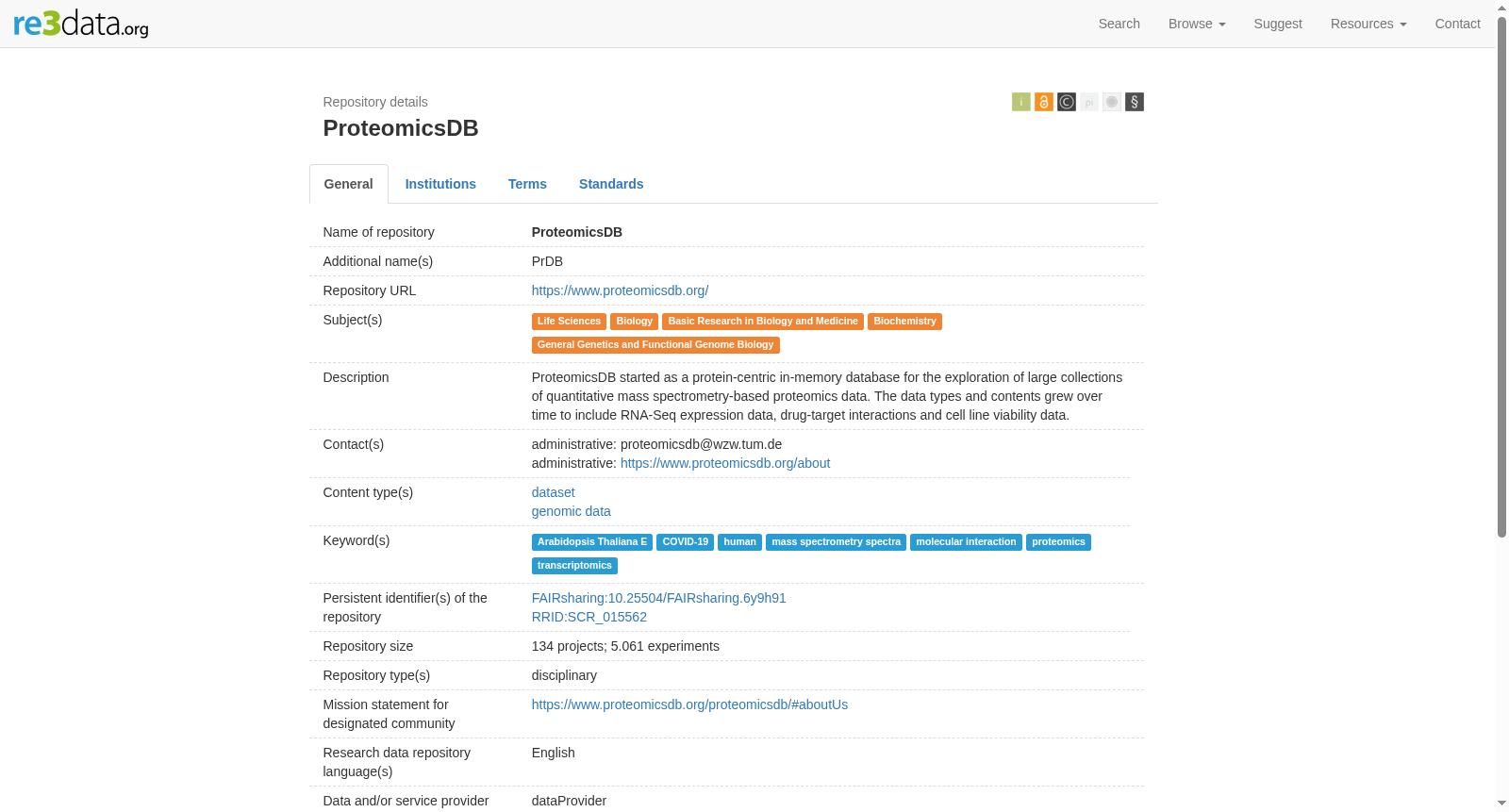Click the 'Arabidopsis Thaliana E' keyword tag
Image resolution: width=1509 pixels, height=812 pixels.
coord(592,542)
